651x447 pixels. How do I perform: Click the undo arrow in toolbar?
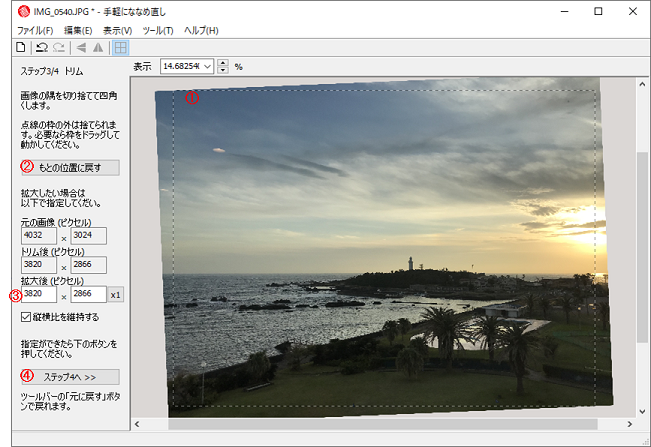[42, 47]
